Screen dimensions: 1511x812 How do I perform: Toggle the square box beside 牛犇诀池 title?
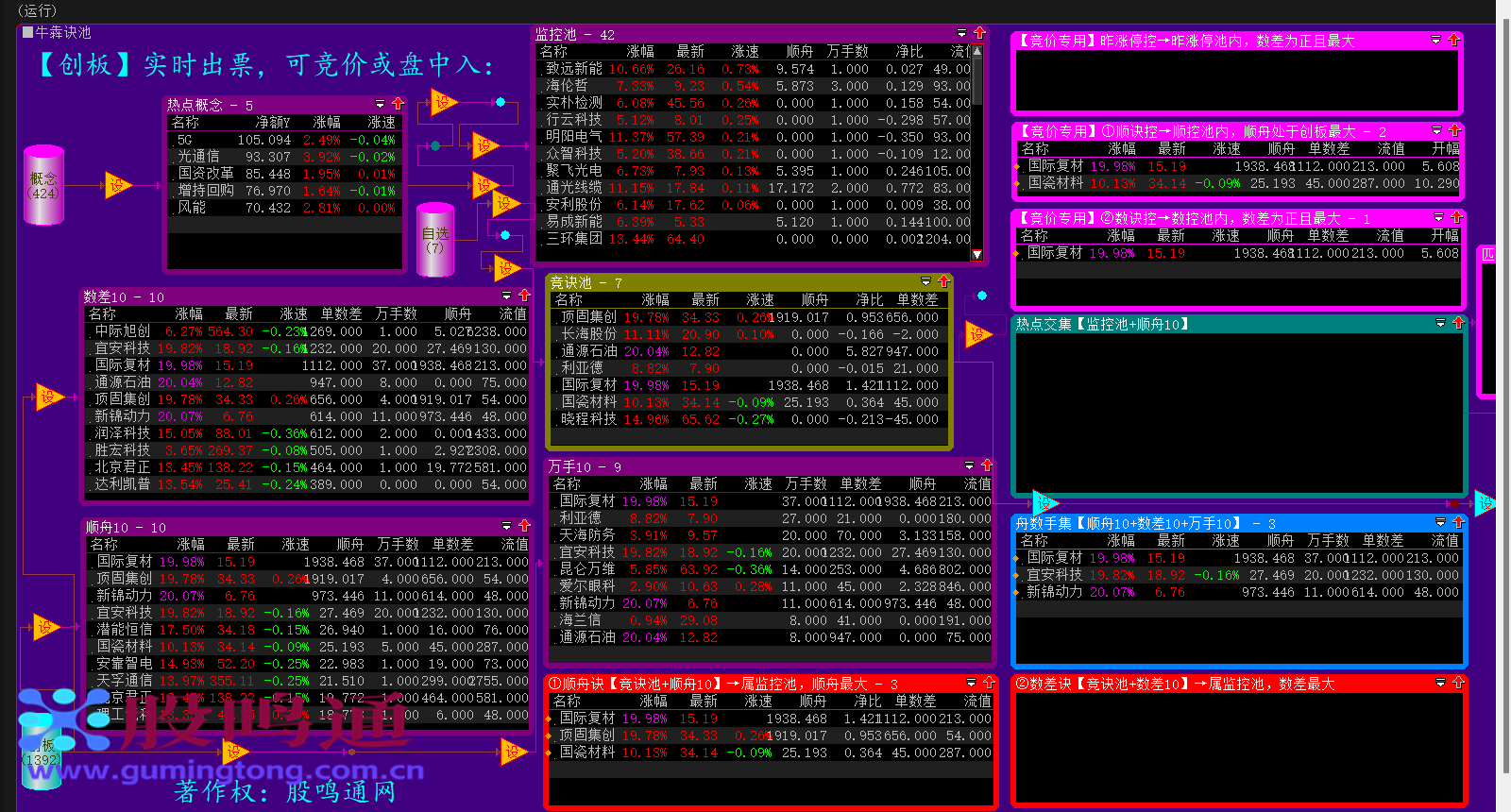click(x=27, y=32)
